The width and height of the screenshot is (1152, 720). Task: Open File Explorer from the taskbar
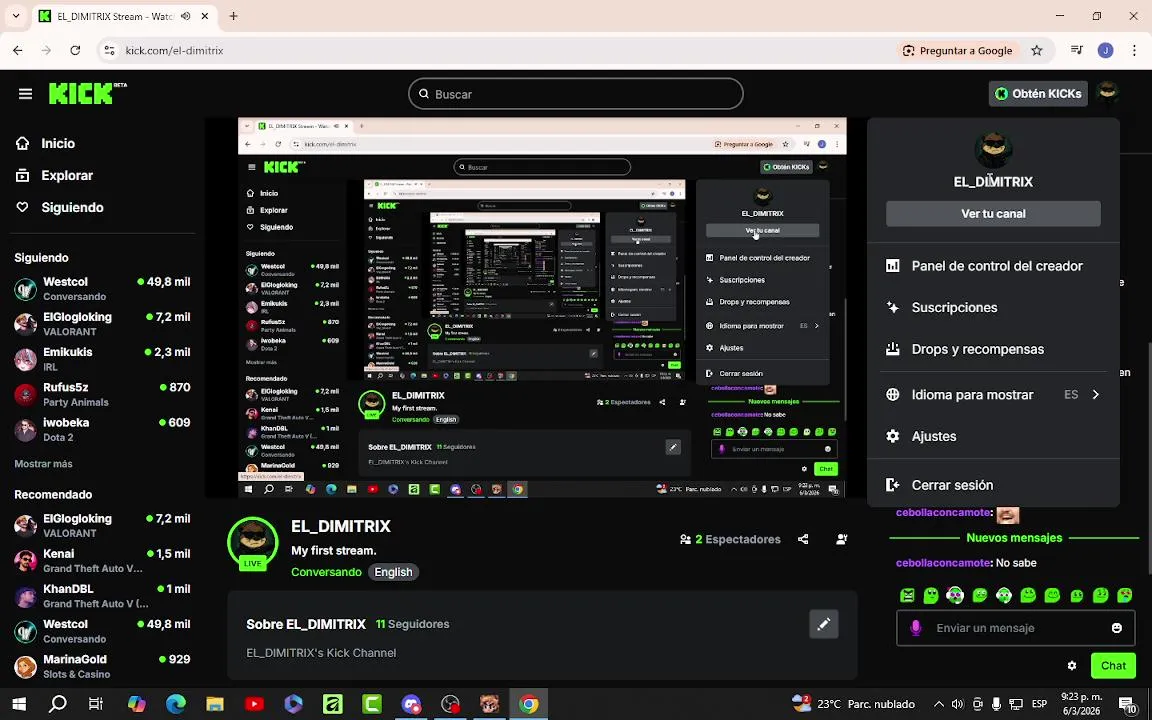pos(215,705)
